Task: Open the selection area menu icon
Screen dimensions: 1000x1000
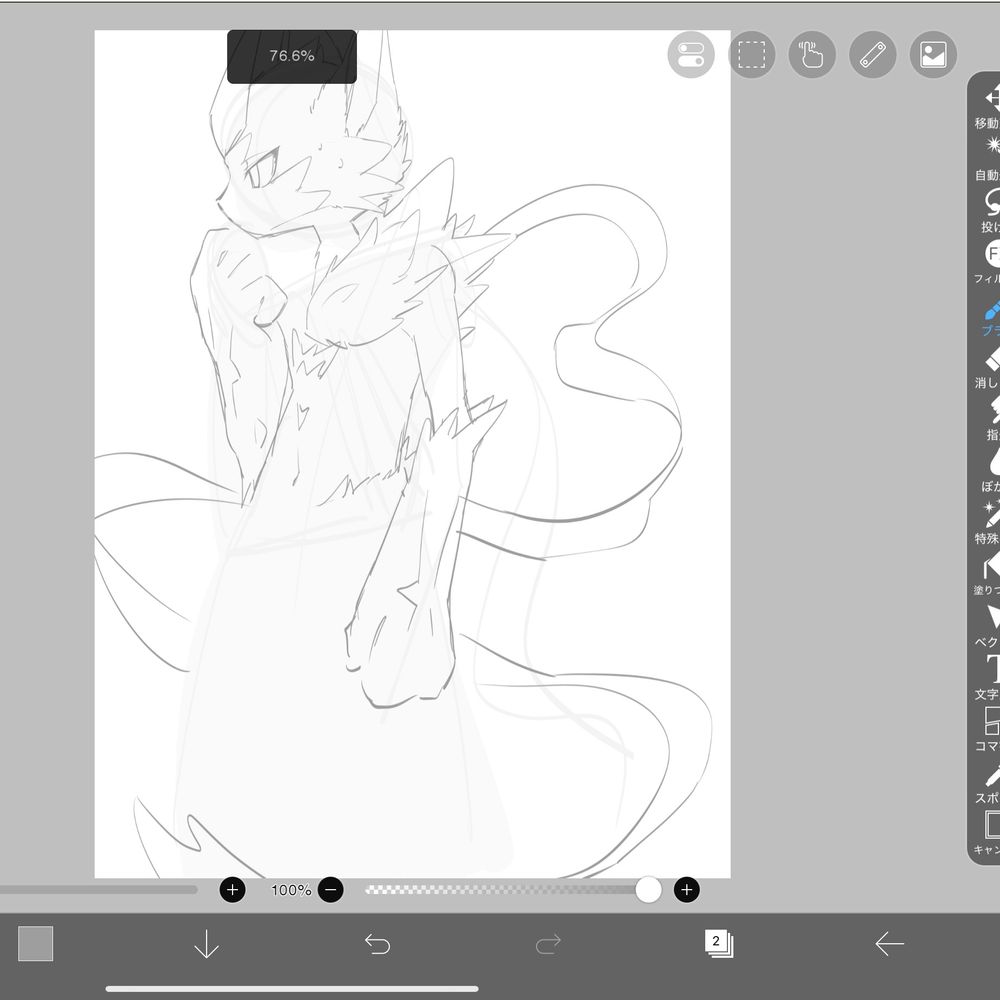Action: click(x=751, y=55)
